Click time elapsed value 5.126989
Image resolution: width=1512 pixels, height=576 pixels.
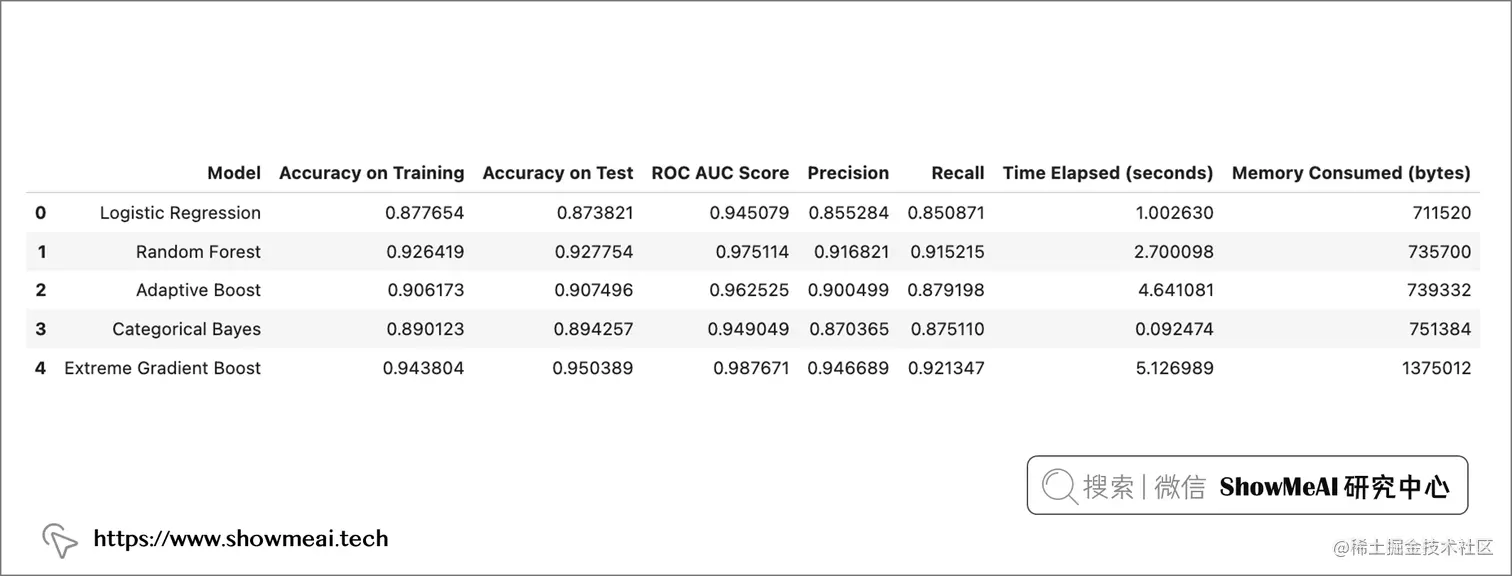(1174, 368)
